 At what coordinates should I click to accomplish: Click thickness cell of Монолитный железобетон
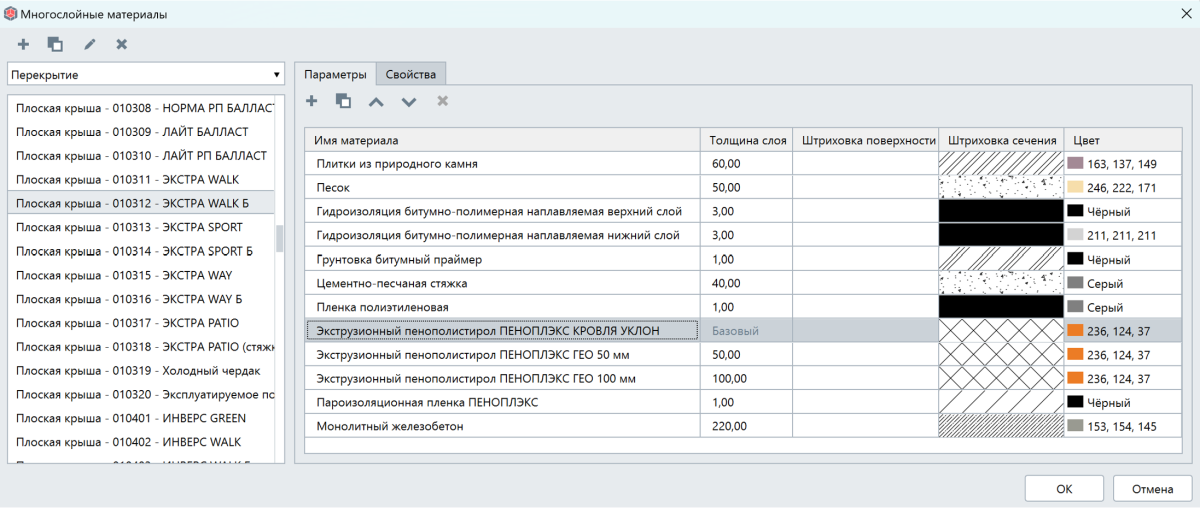(x=748, y=427)
